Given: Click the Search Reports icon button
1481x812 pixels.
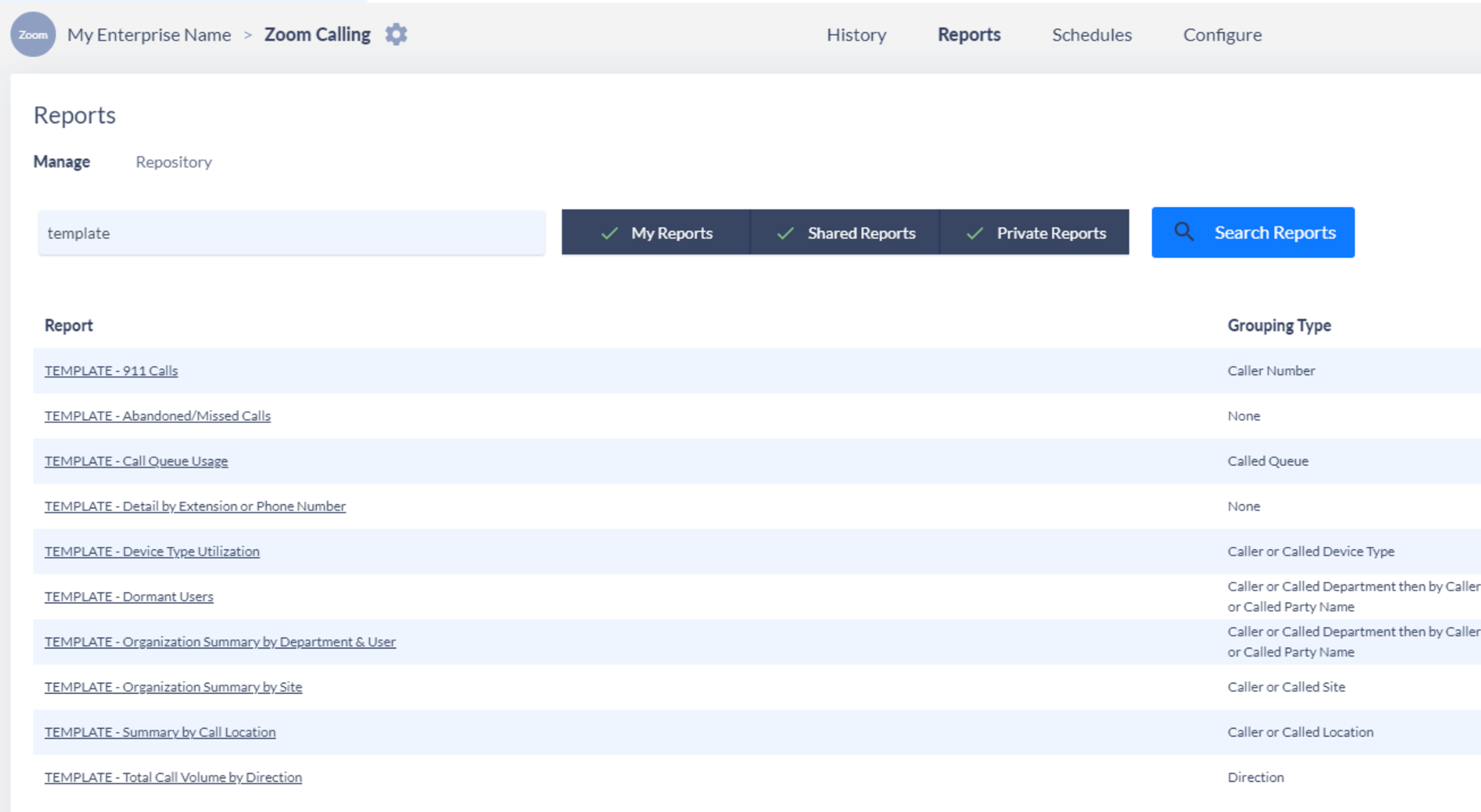Looking at the screenshot, I should point(1181,232).
